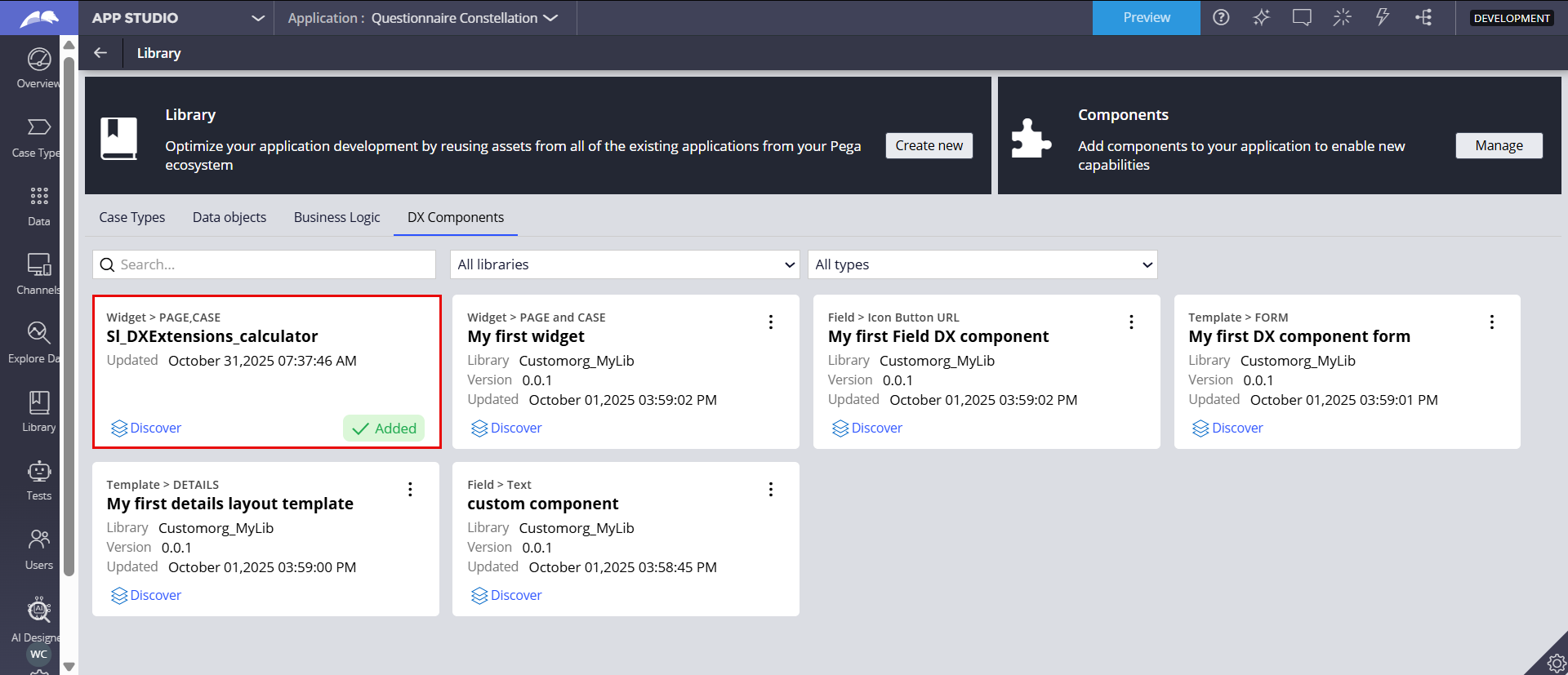Screen dimensions: 1568x675
Task: Click into the Search input field
Action: point(274,264)
